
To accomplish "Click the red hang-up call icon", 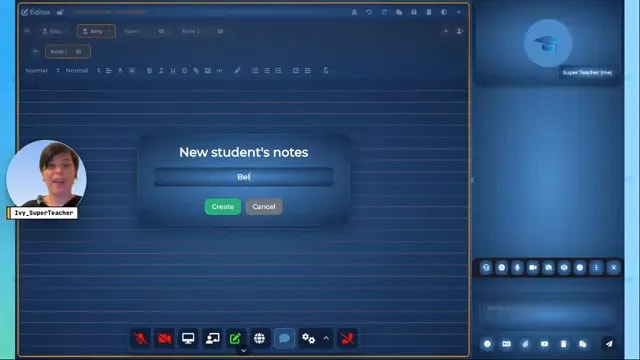I will tap(347, 338).
